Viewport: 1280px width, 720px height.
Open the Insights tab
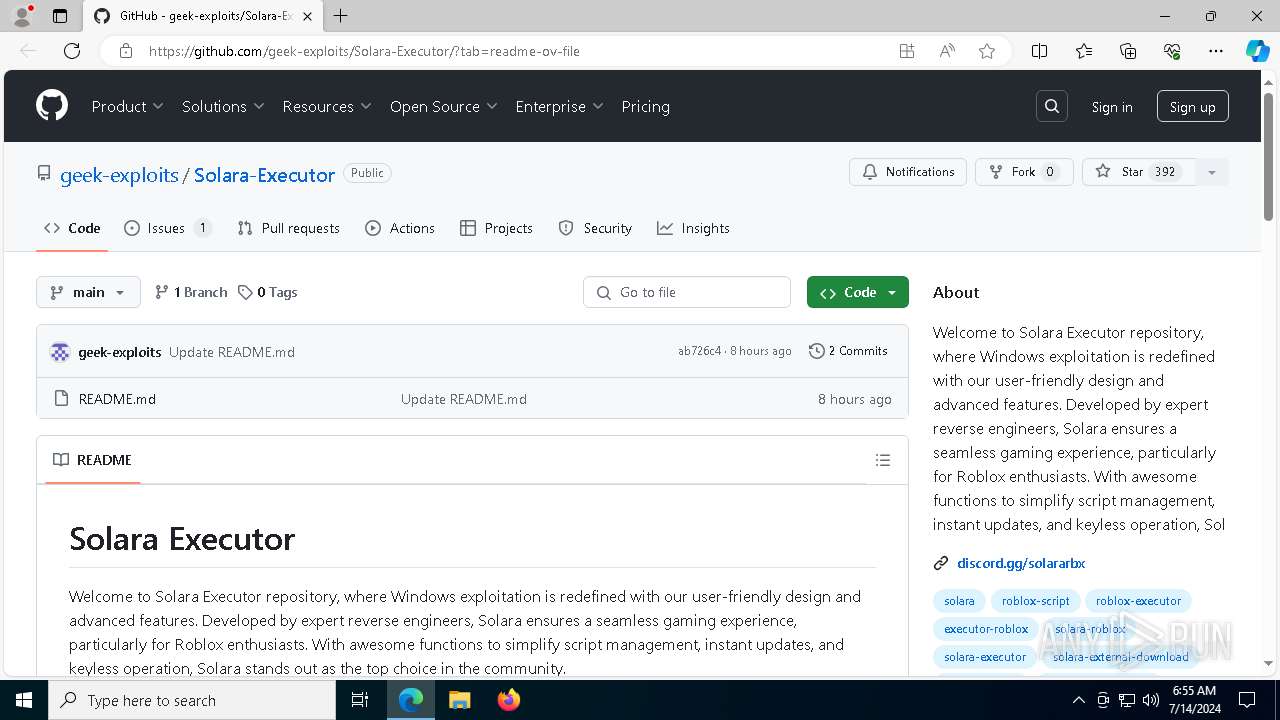(693, 228)
